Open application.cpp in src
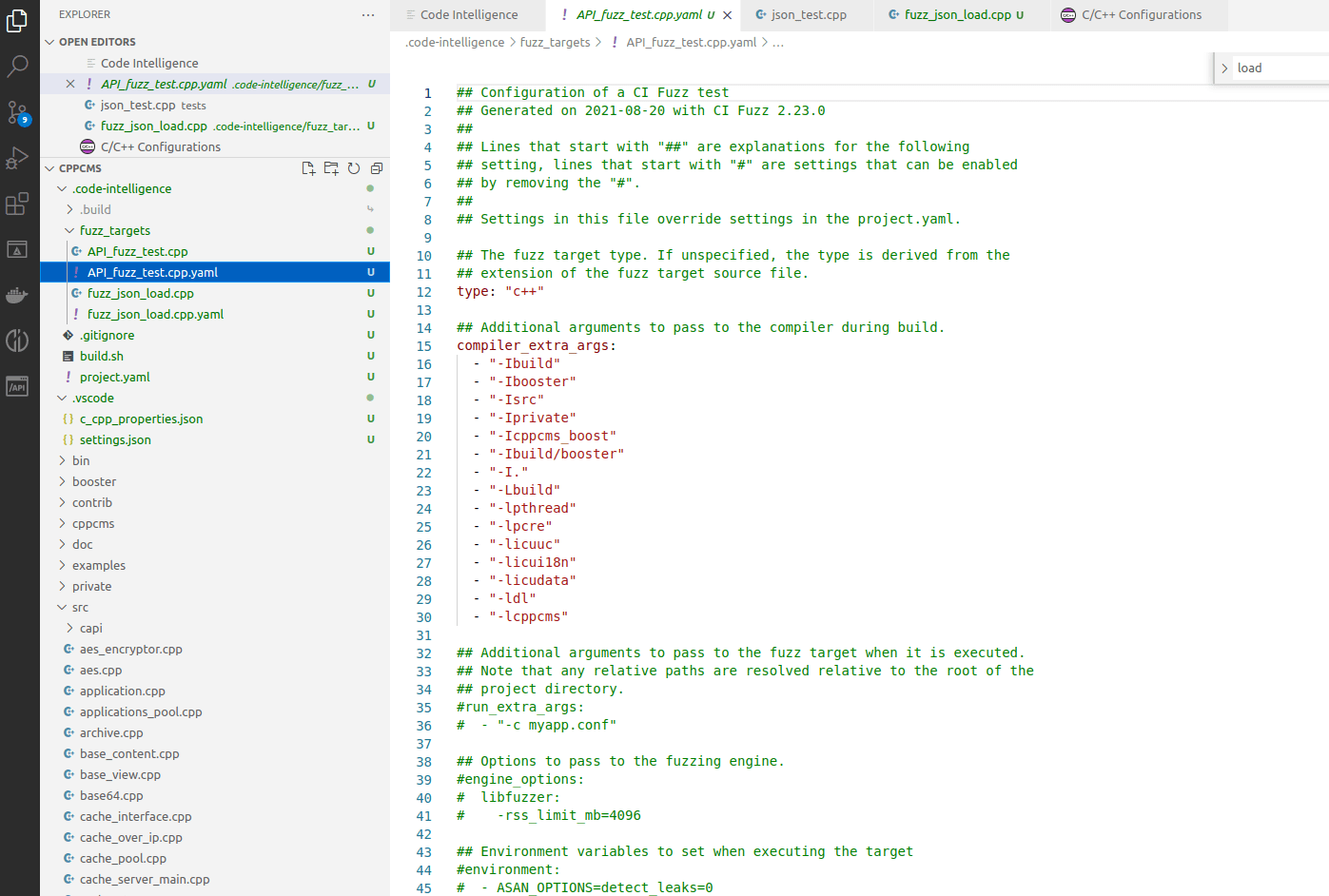The height and width of the screenshot is (896, 1329). tap(215, 691)
